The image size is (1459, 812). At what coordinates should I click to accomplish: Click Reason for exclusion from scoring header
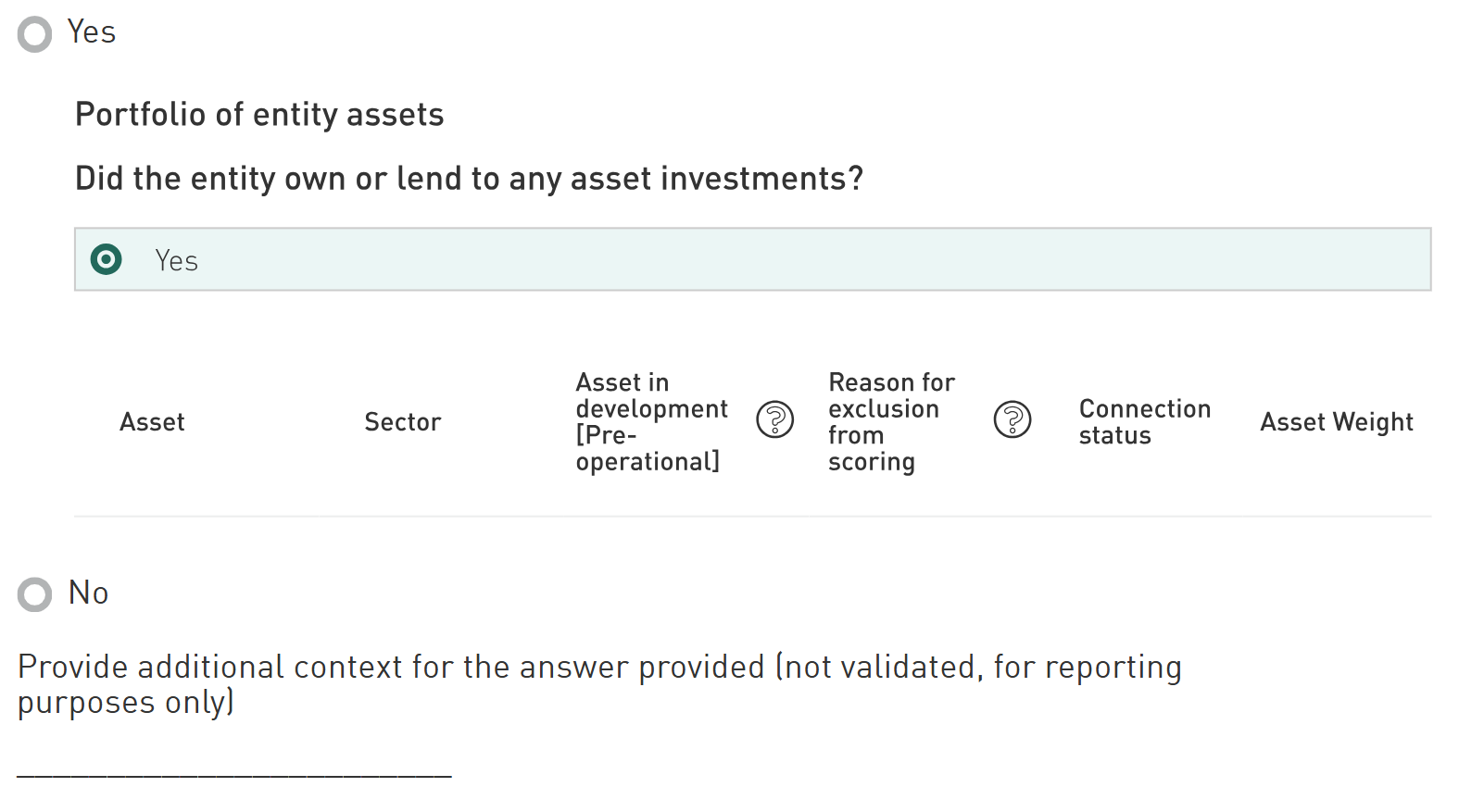890,422
